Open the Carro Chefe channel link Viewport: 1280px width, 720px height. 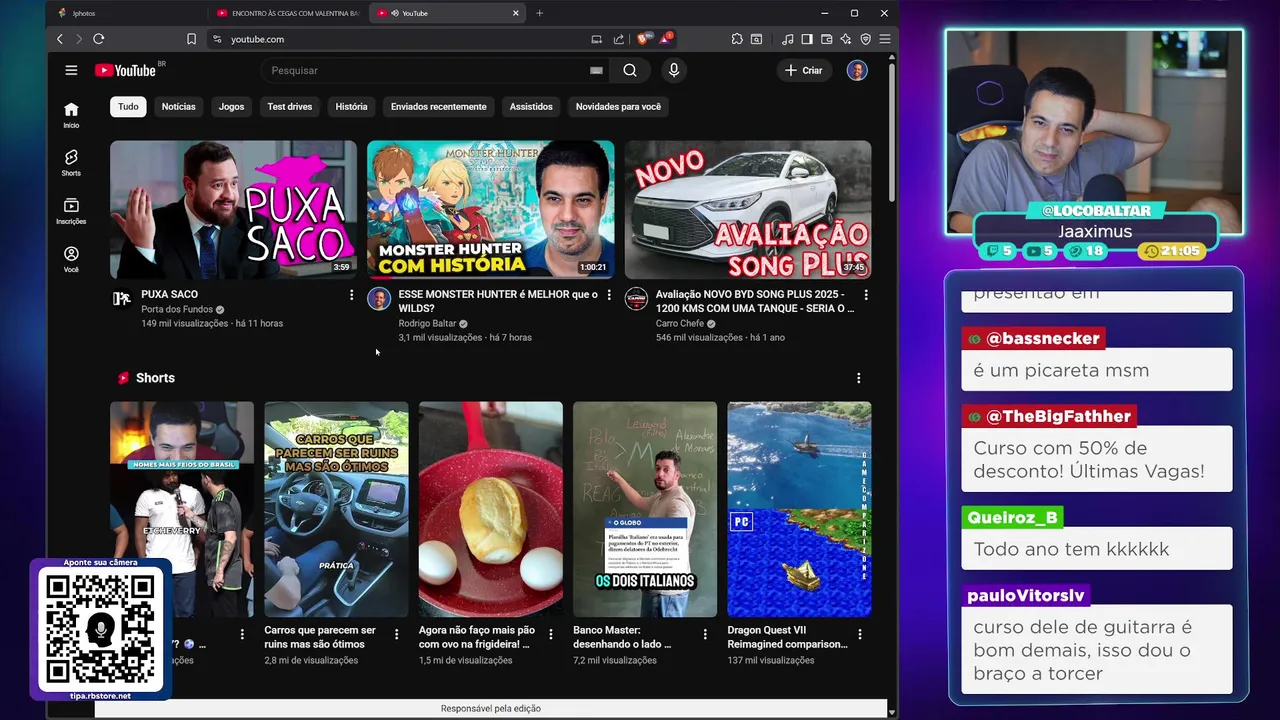[x=680, y=323]
